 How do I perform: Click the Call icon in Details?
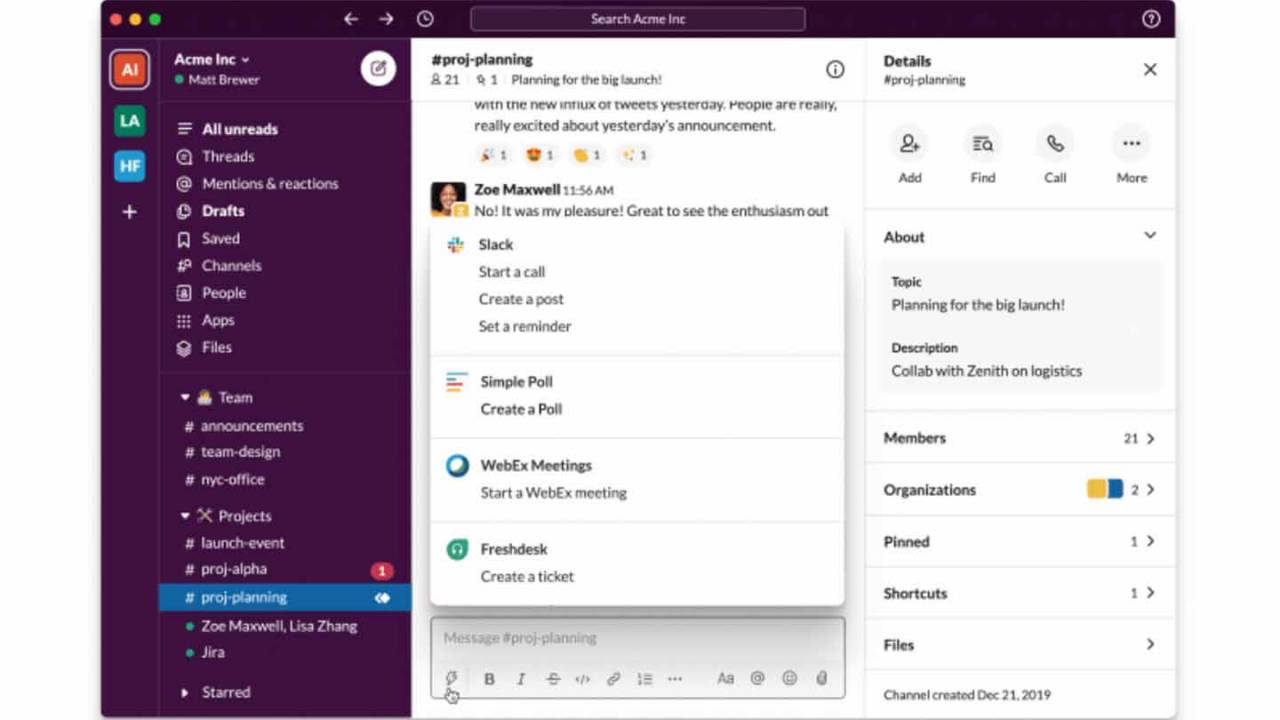[1055, 145]
